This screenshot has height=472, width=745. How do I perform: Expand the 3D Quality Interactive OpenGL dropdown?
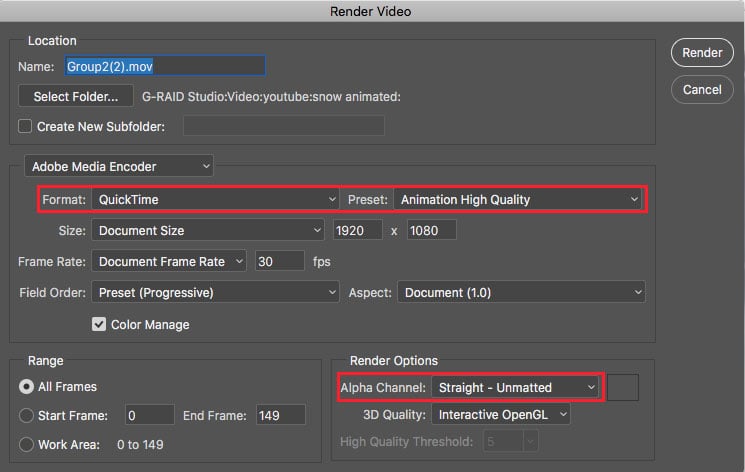[x=501, y=415]
